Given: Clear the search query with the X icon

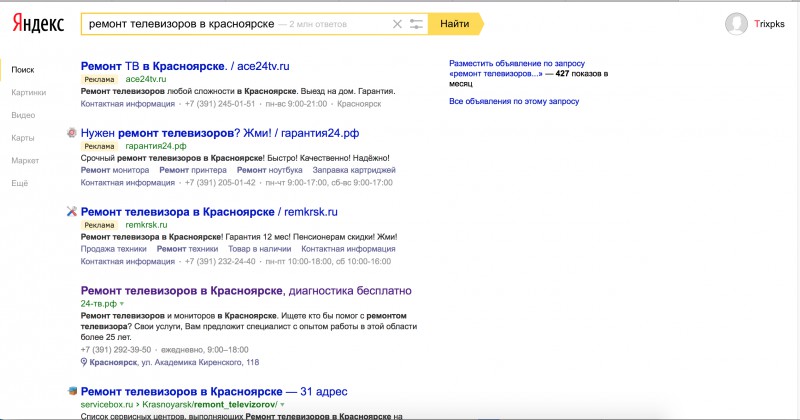Looking at the screenshot, I should coord(397,24).
